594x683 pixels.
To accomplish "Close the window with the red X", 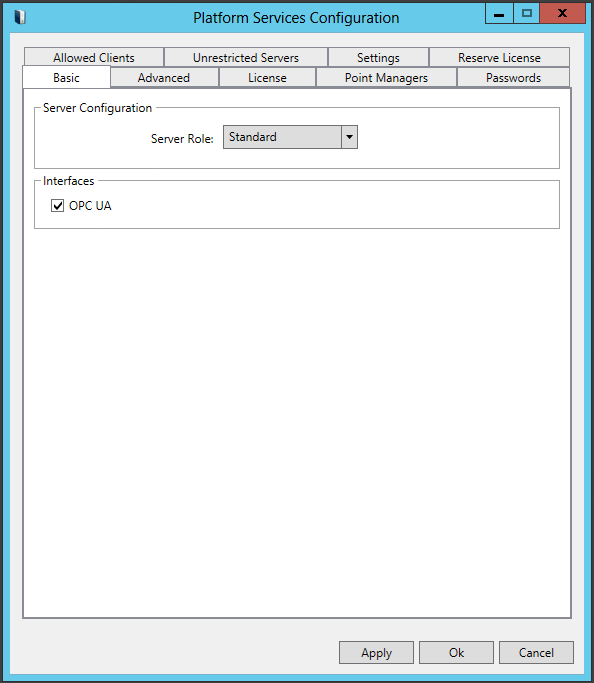I will tap(562, 14).
